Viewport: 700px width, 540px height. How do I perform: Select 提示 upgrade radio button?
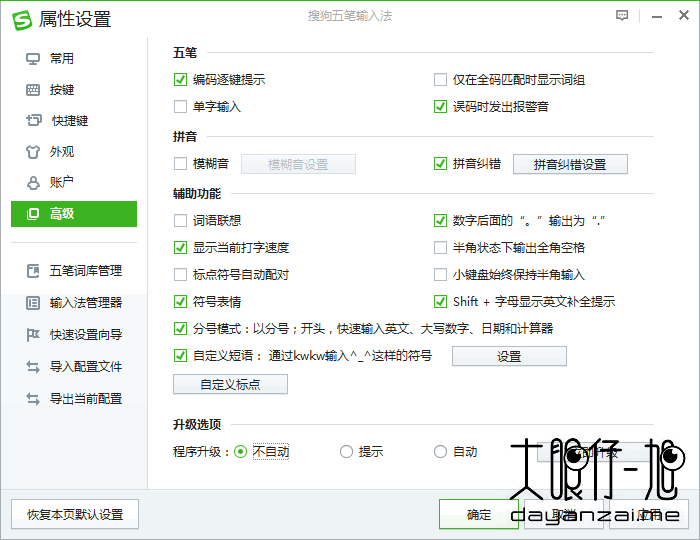click(346, 452)
